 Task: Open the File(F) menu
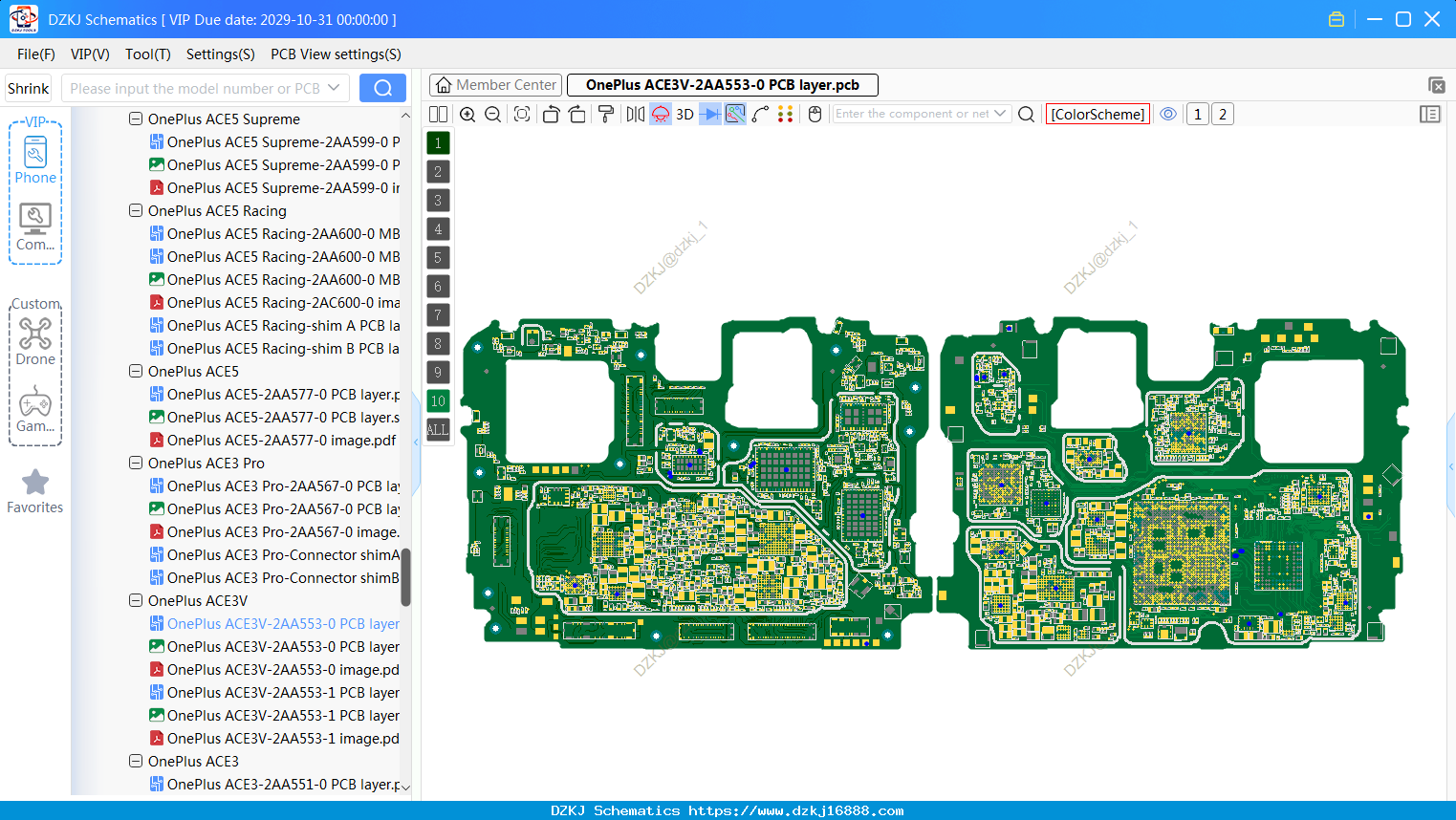(36, 54)
